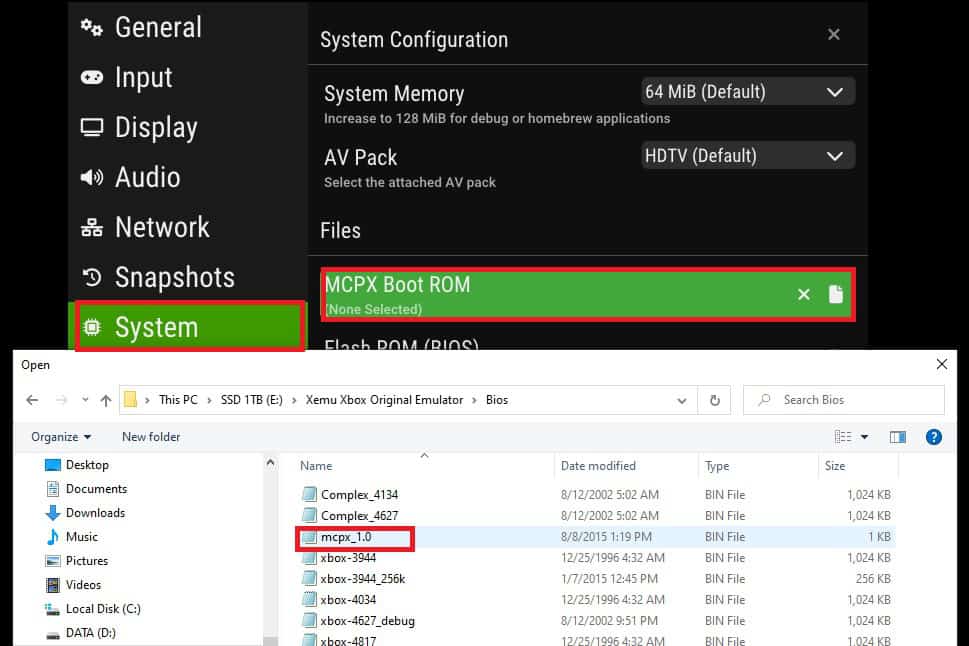Click Xemu Xbox Original Emulator breadcrumb
The height and width of the screenshot is (646, 969).
pos(384,400)
